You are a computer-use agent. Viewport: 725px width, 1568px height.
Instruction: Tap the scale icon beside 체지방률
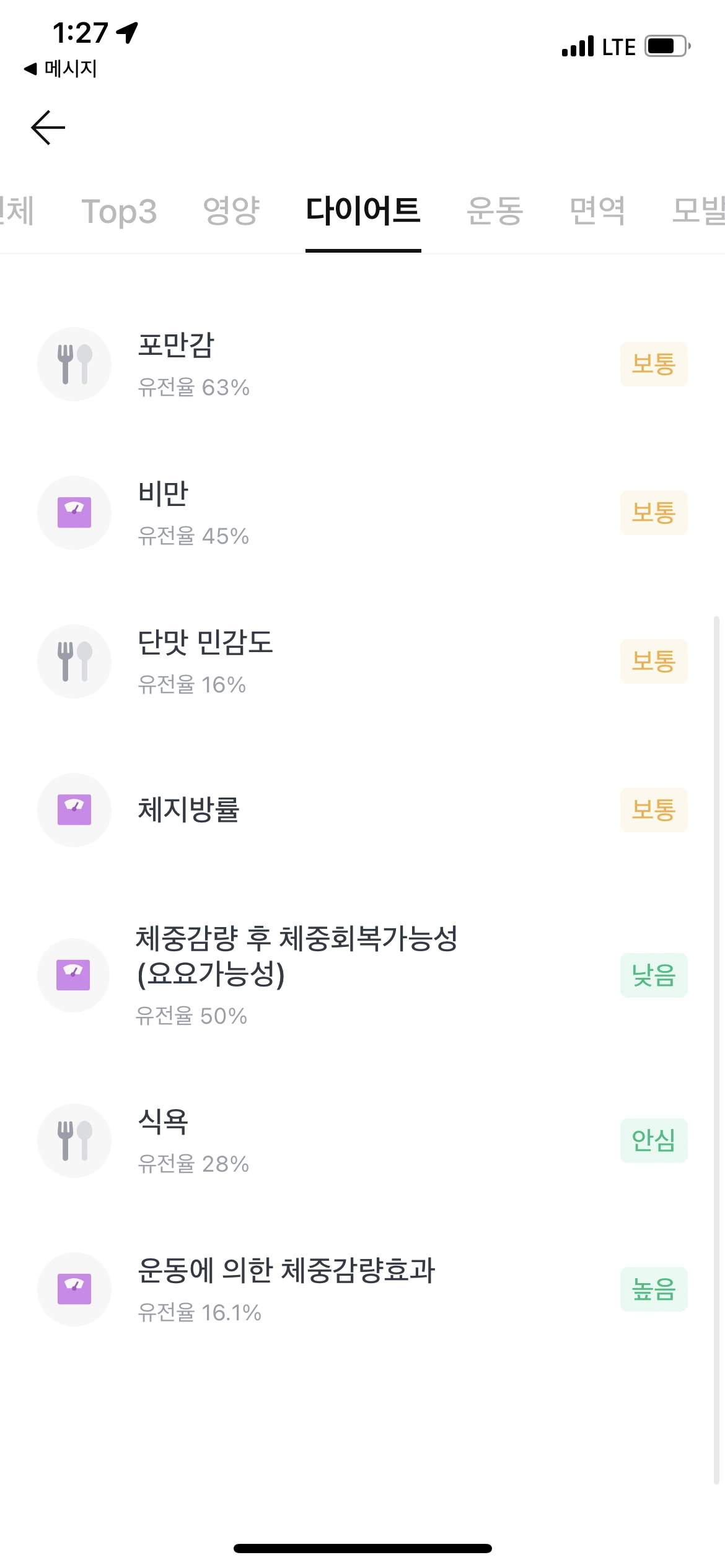(74, 810)
